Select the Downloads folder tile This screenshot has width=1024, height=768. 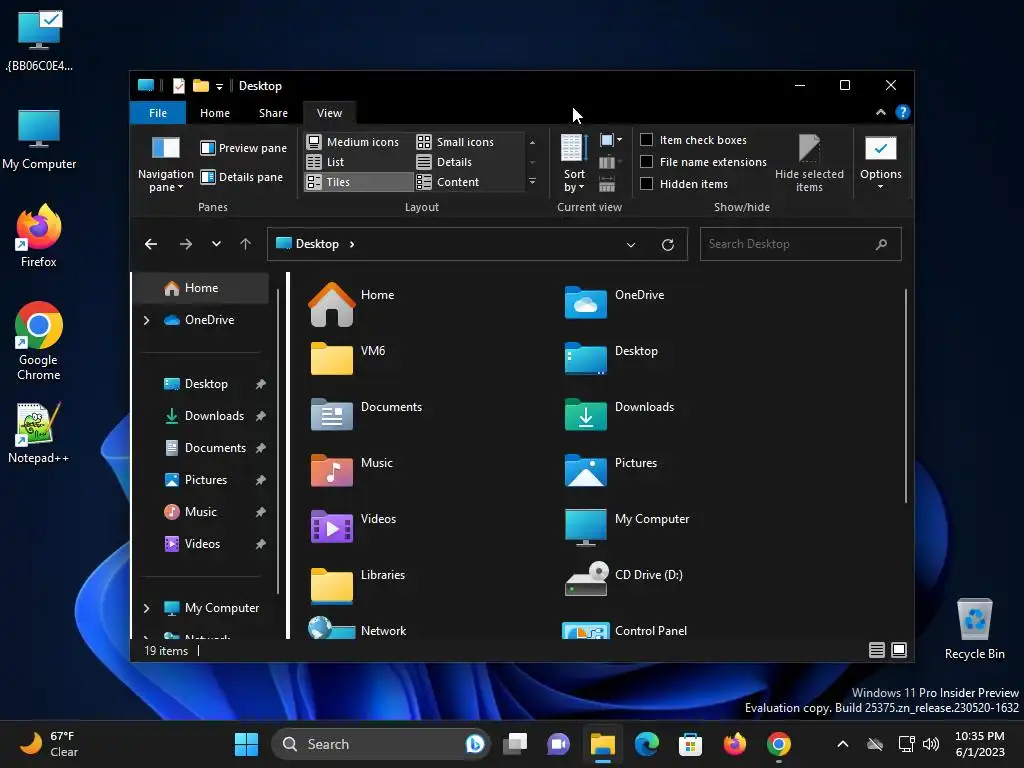[620, 415]
